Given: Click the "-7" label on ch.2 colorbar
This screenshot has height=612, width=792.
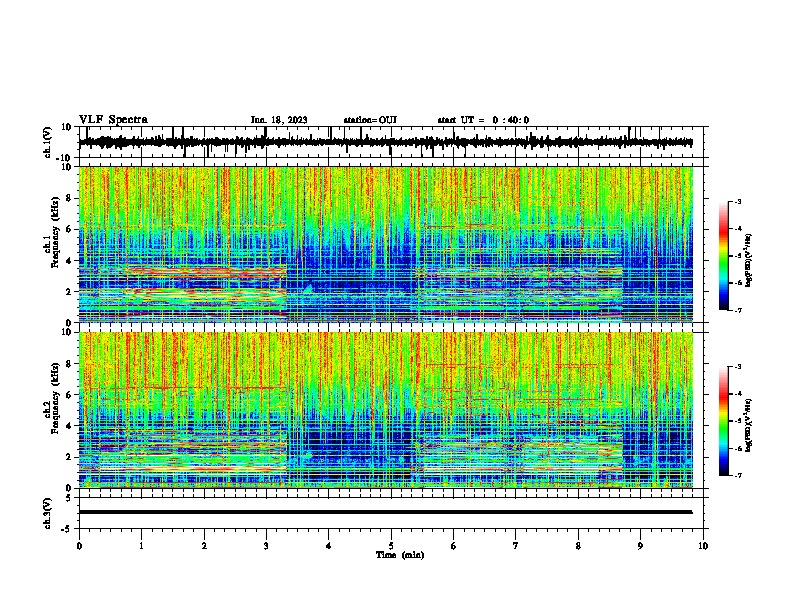Looking at the screenshot, I should [737, 475].
